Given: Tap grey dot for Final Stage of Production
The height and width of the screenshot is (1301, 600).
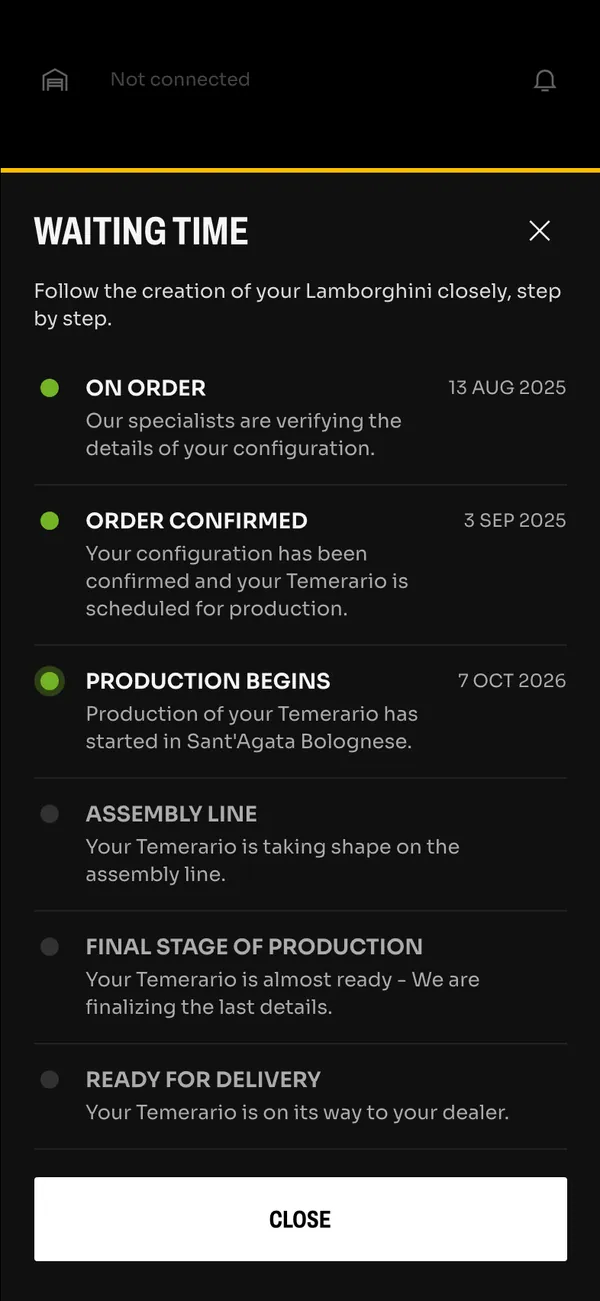Looking at the screenshot, I should (49, 947).
